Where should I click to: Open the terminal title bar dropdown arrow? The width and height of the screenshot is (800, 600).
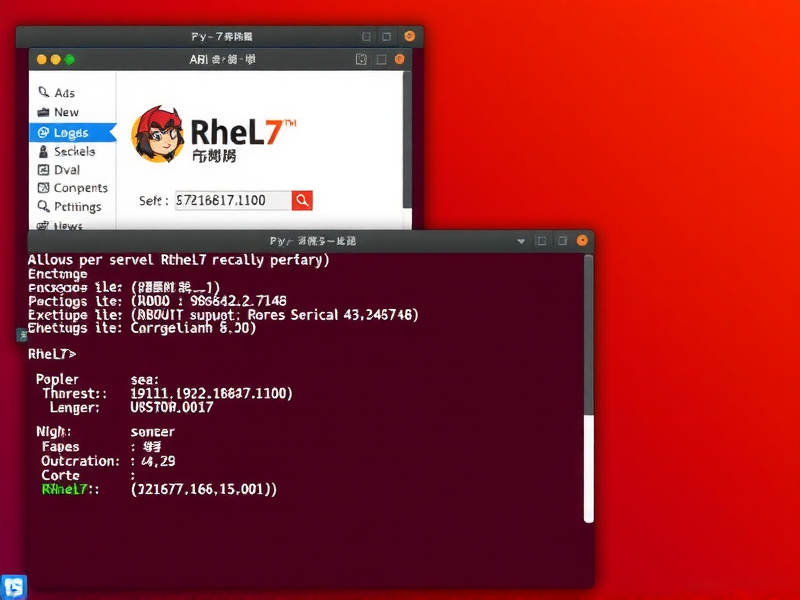(521, 240)
